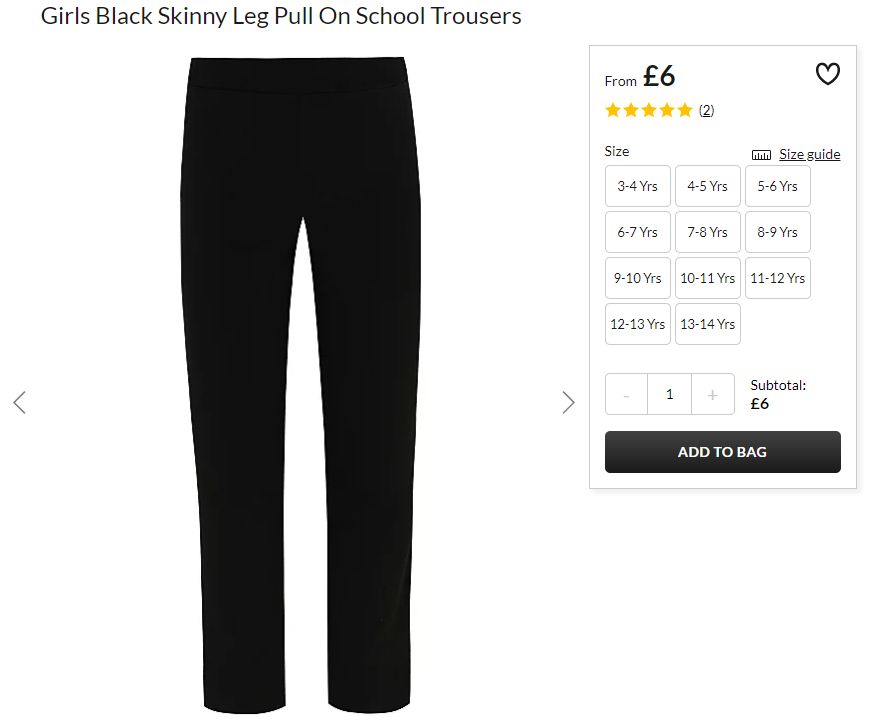Click the ruler icon beside Size guide
883x721 pixels.
pyautogui.click(x=761, y=155)
